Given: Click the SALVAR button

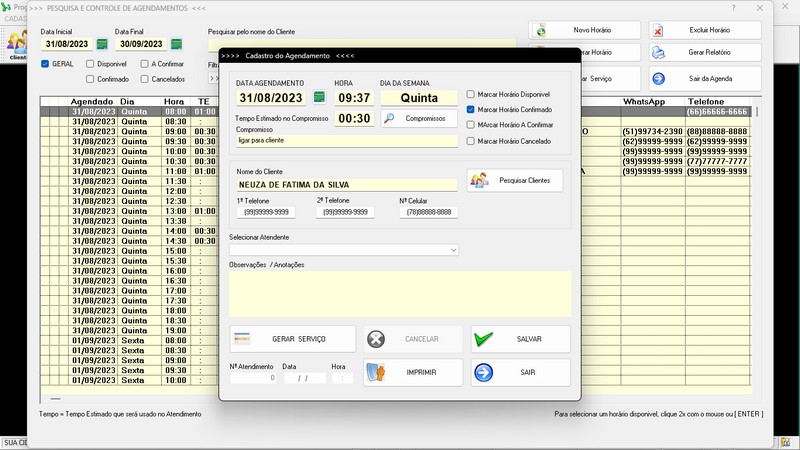Looking at the screenshot, I should point(520,339).
